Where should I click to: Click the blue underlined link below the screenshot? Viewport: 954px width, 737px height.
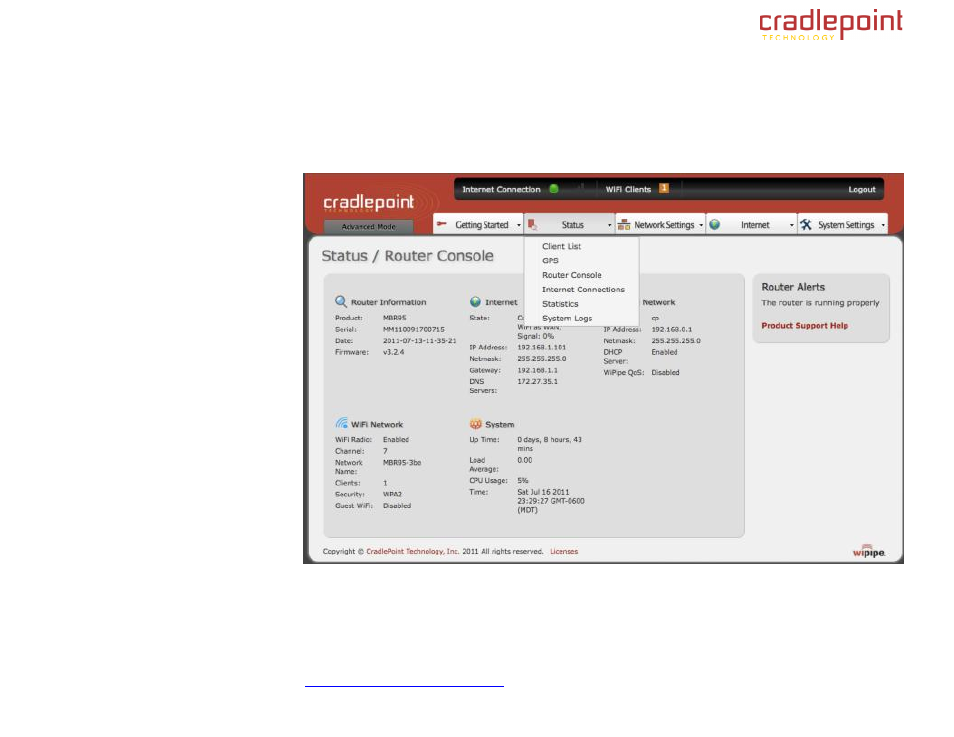pos(404,685)
